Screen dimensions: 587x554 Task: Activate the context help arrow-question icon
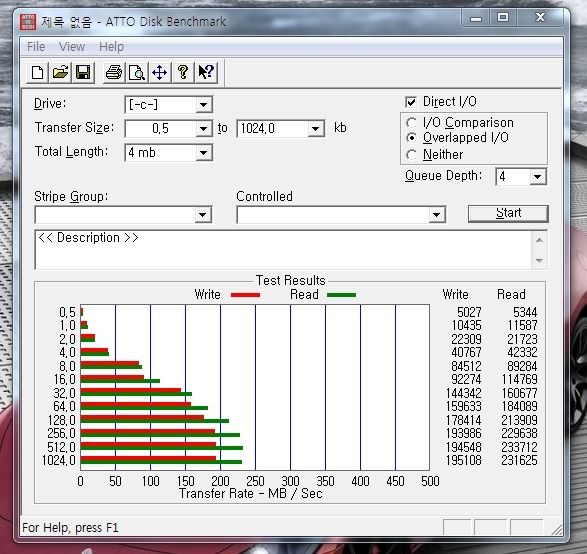click(x=206, y=72)
